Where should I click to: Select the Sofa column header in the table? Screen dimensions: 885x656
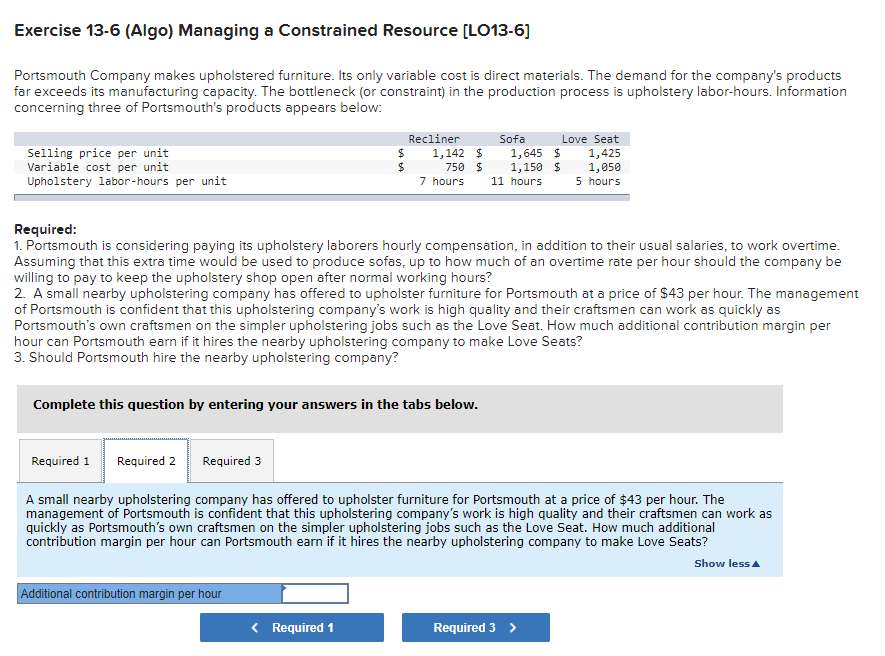(x=512, y=138)
